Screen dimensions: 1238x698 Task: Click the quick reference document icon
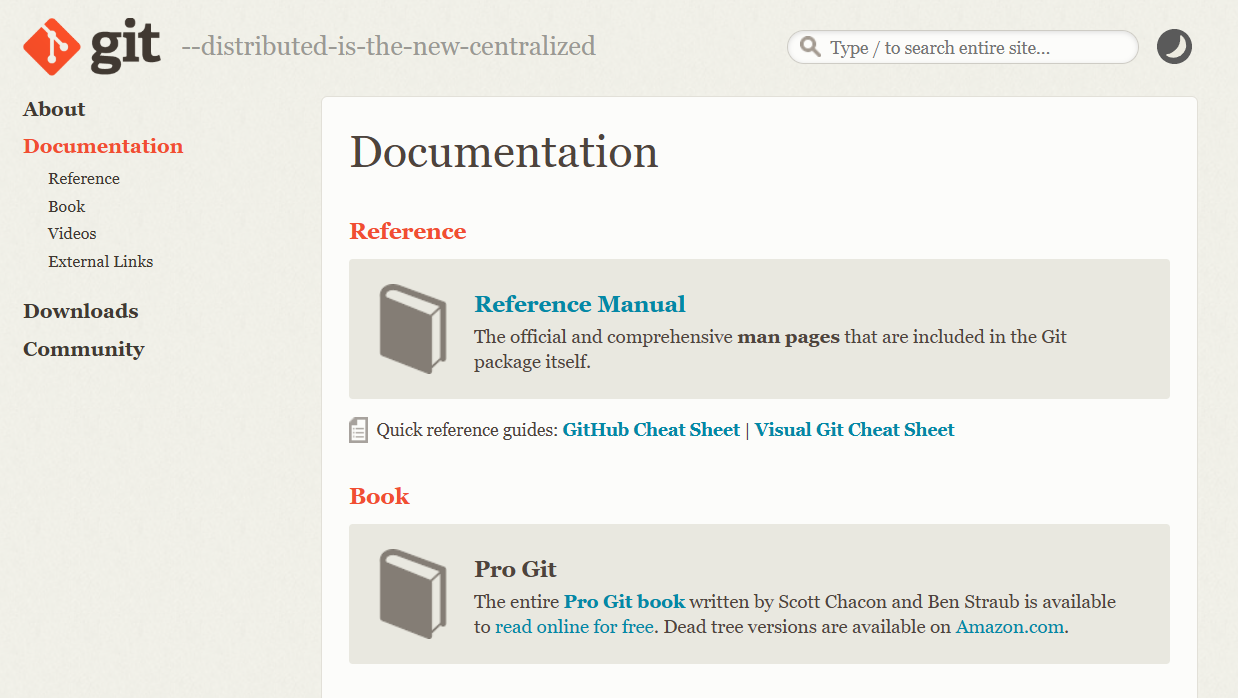click(x=358, y=430)
